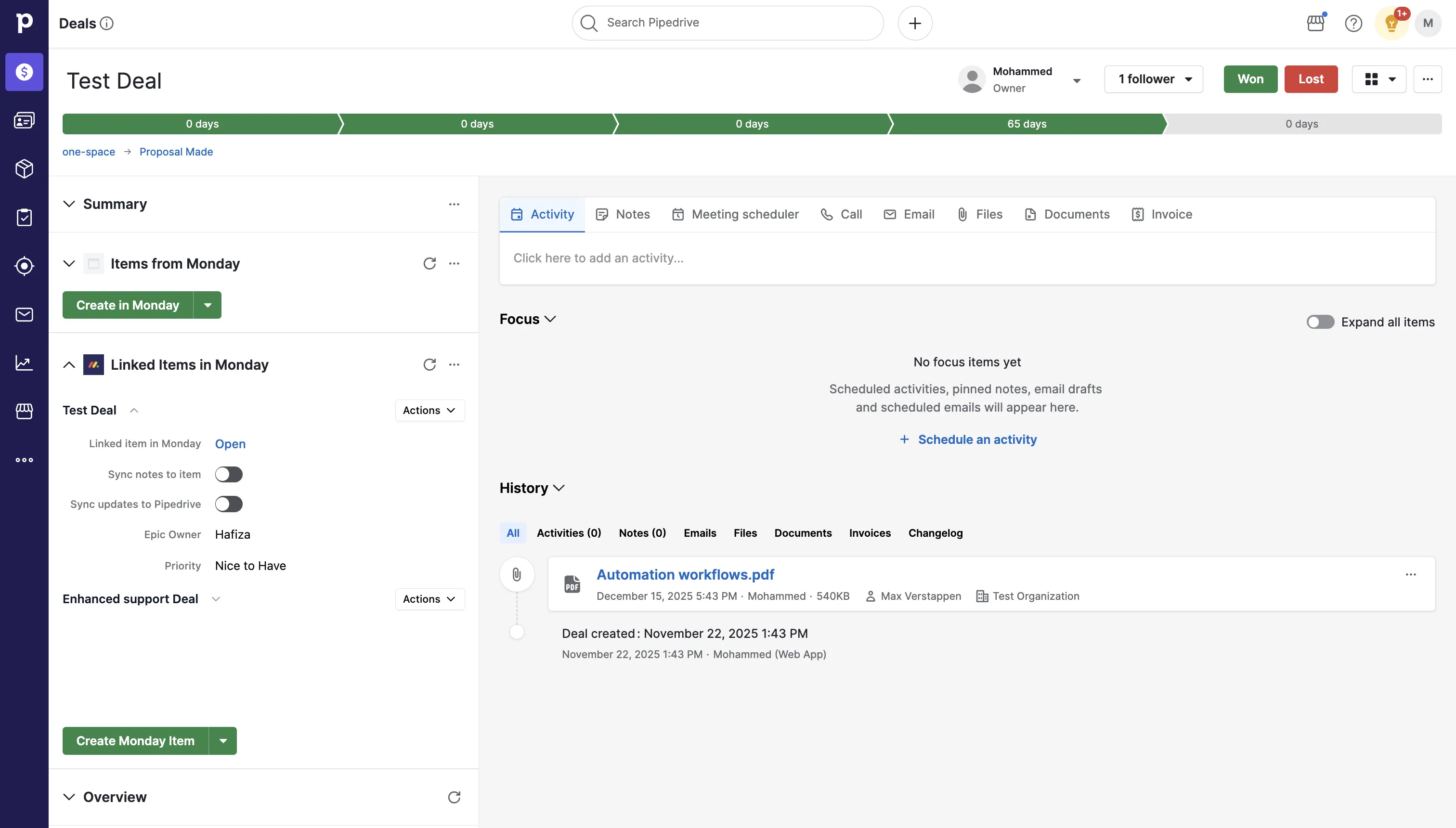Expand the Summary section
Viewport: 1456px width, 828px height.
tap(69, 204)
